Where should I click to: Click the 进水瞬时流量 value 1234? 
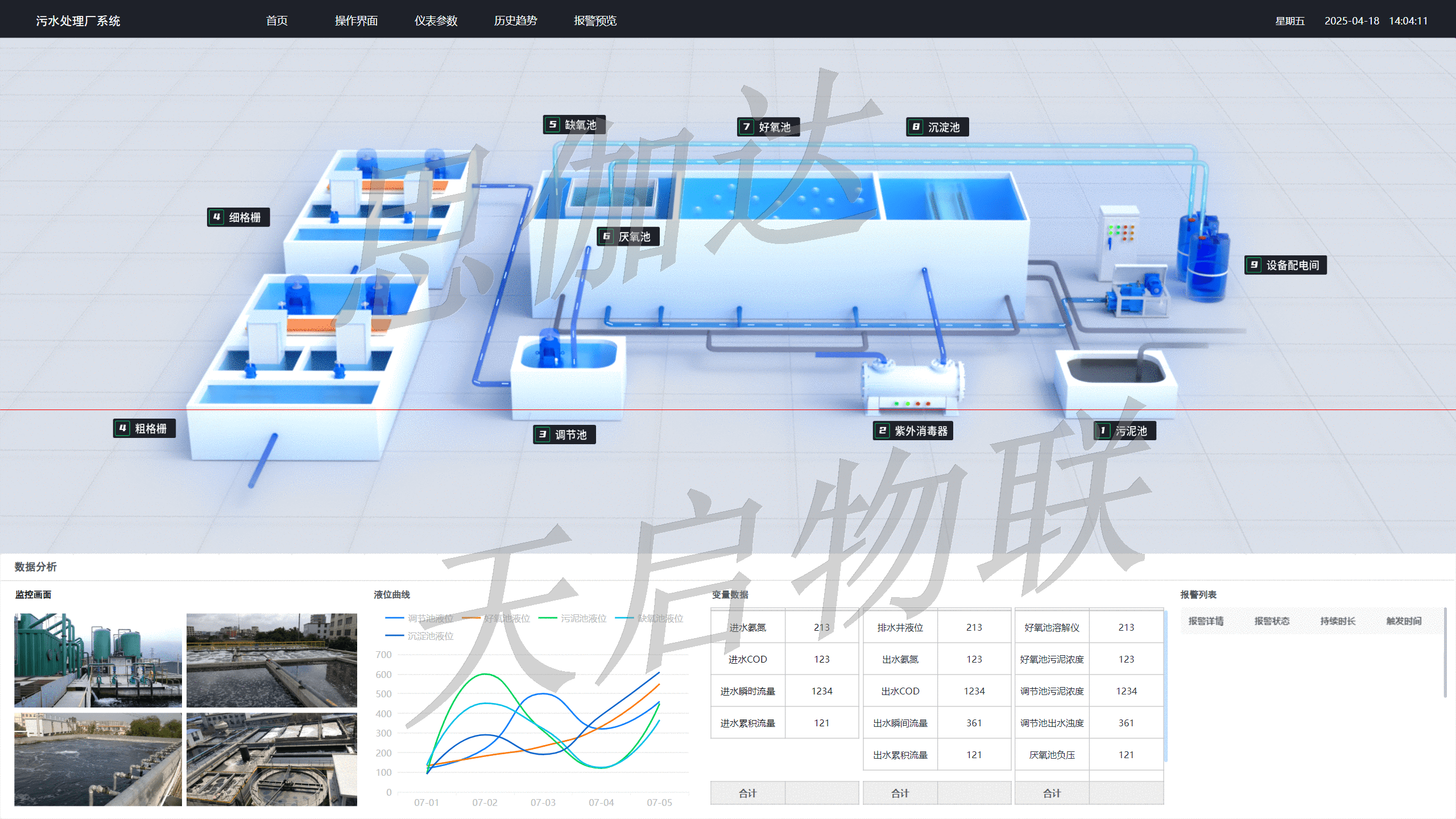click(x=822, y=691)
